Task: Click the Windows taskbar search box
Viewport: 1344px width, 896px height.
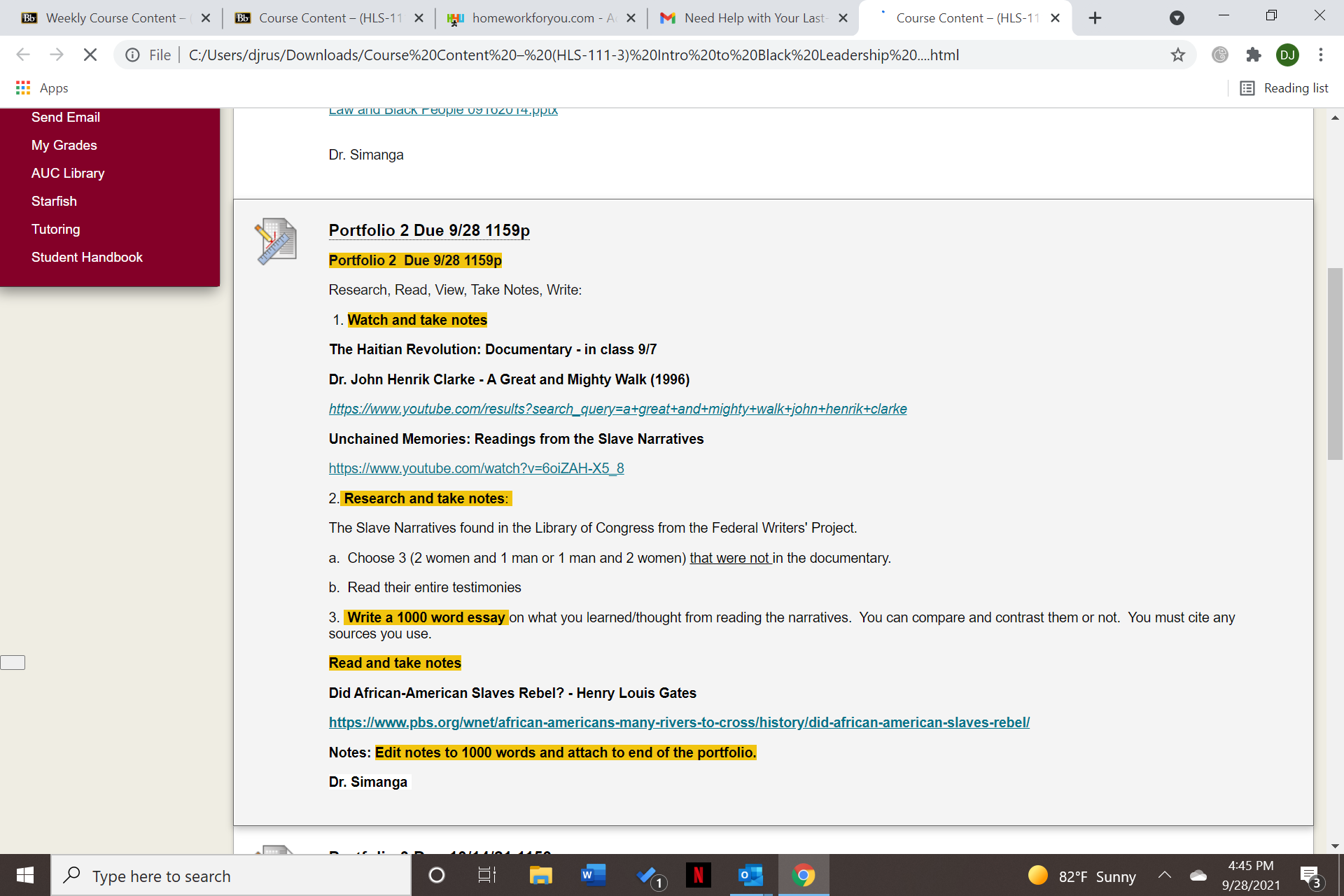Action: (231, 875)
